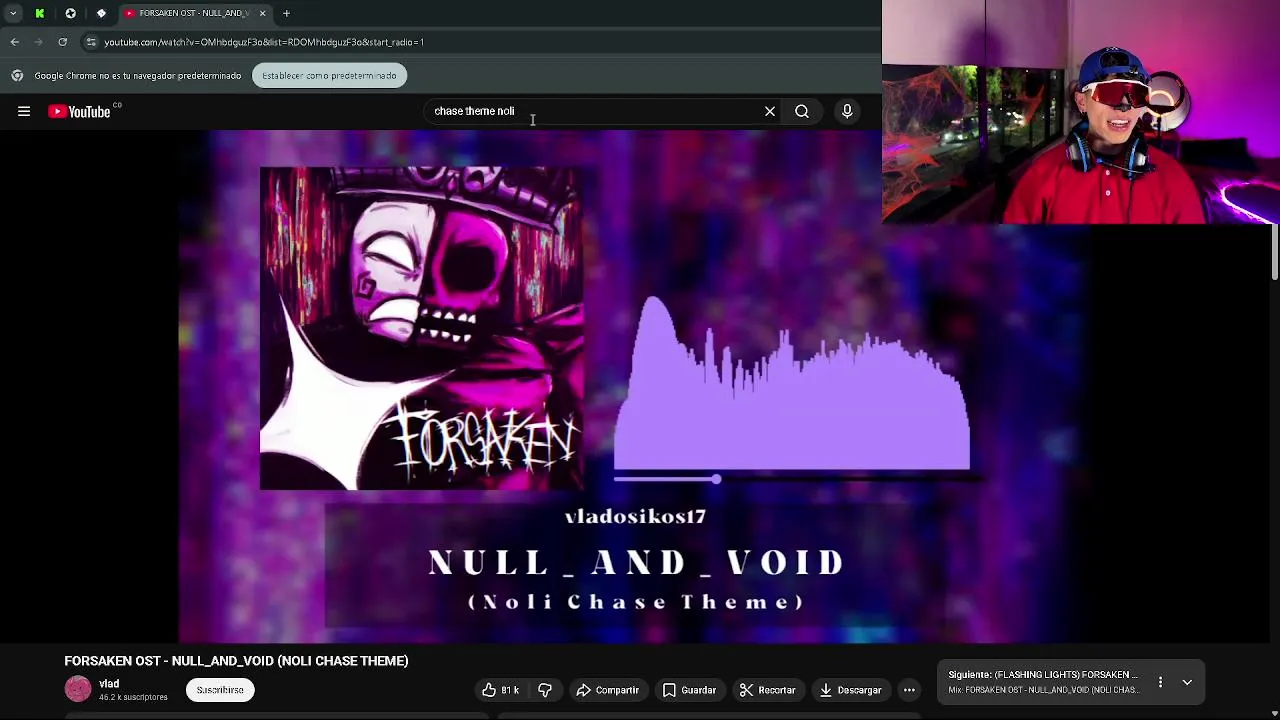Click the video title FORSAKEN OST text

point(236,661)
